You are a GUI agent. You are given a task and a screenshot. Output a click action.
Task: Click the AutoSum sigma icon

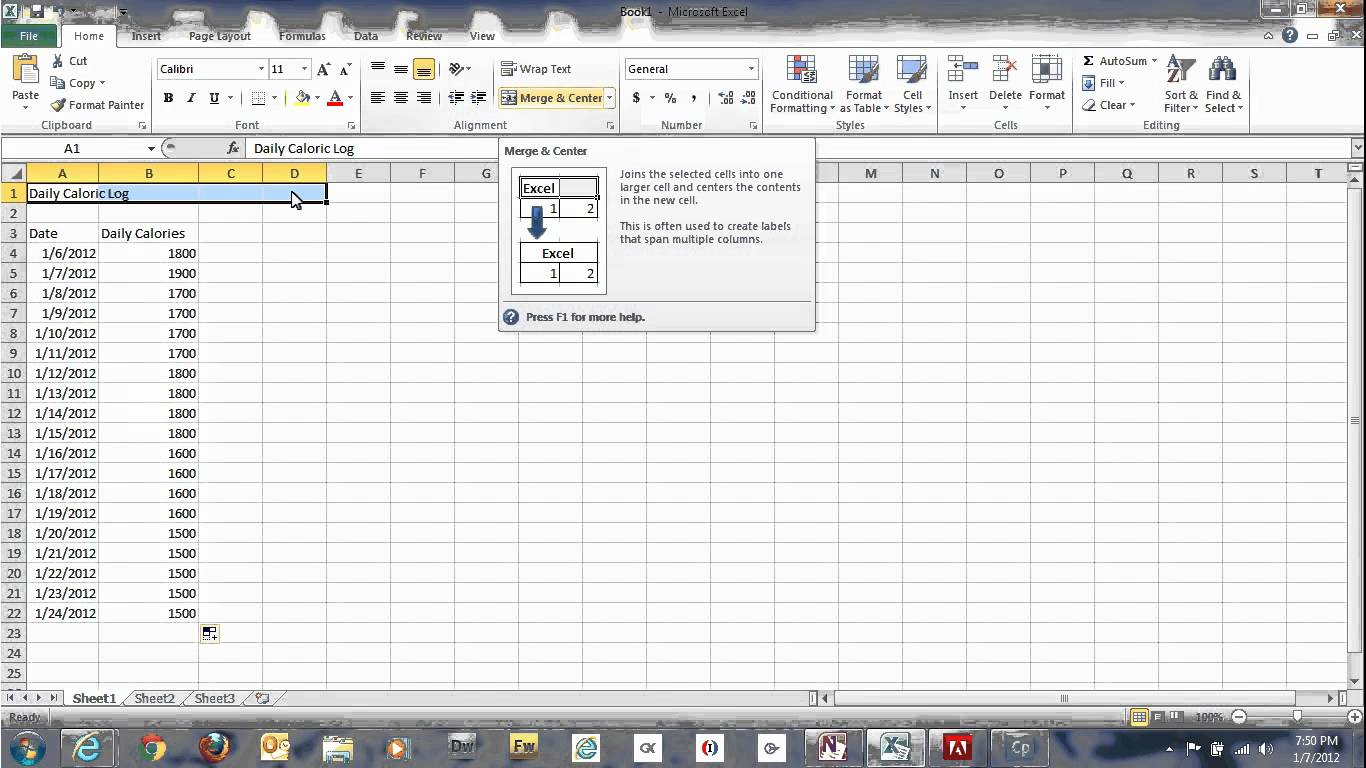click(x=1088, y=61)
